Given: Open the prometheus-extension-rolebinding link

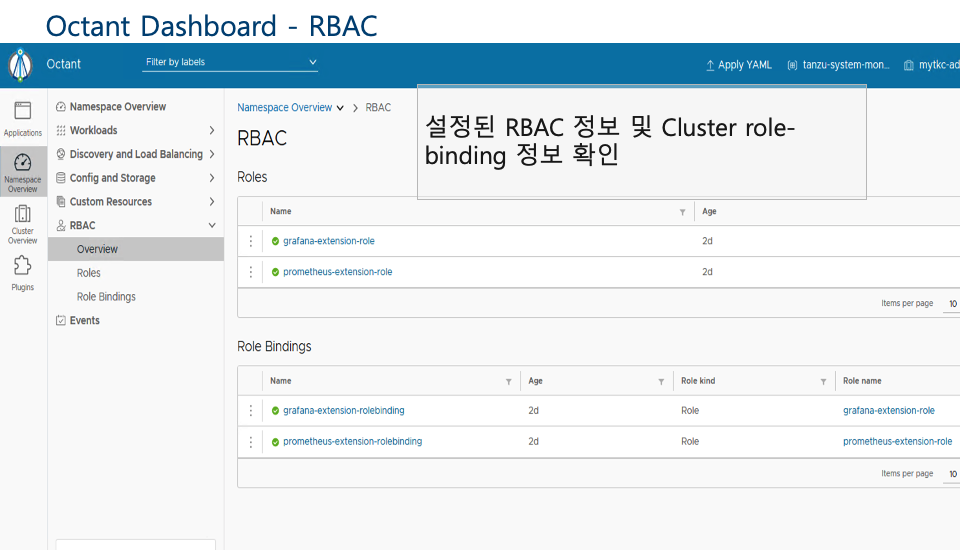Looking at the screenshot, I should point(353,442).
